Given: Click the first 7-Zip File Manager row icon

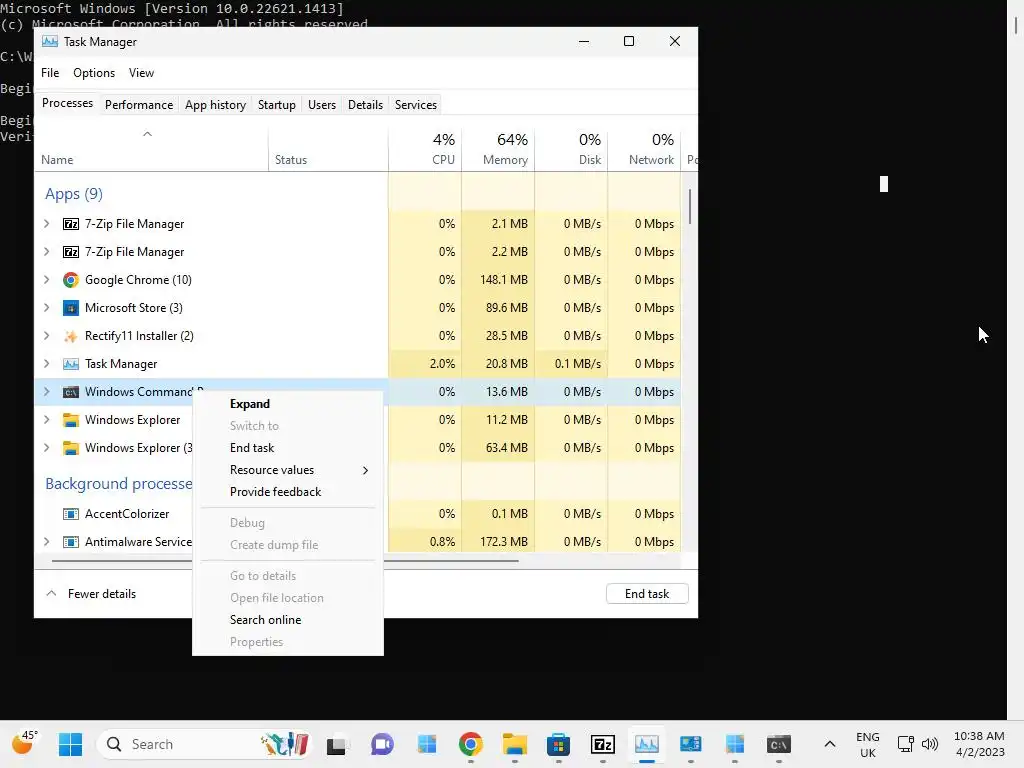Looking at the screenshot, I should (71, 224).
